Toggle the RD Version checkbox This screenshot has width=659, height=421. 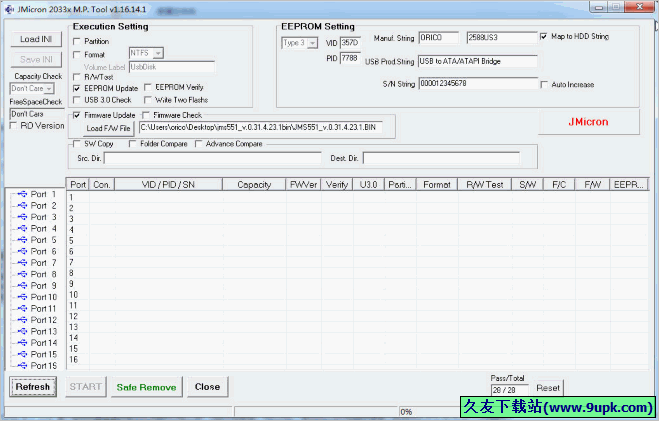pos(13,126)
